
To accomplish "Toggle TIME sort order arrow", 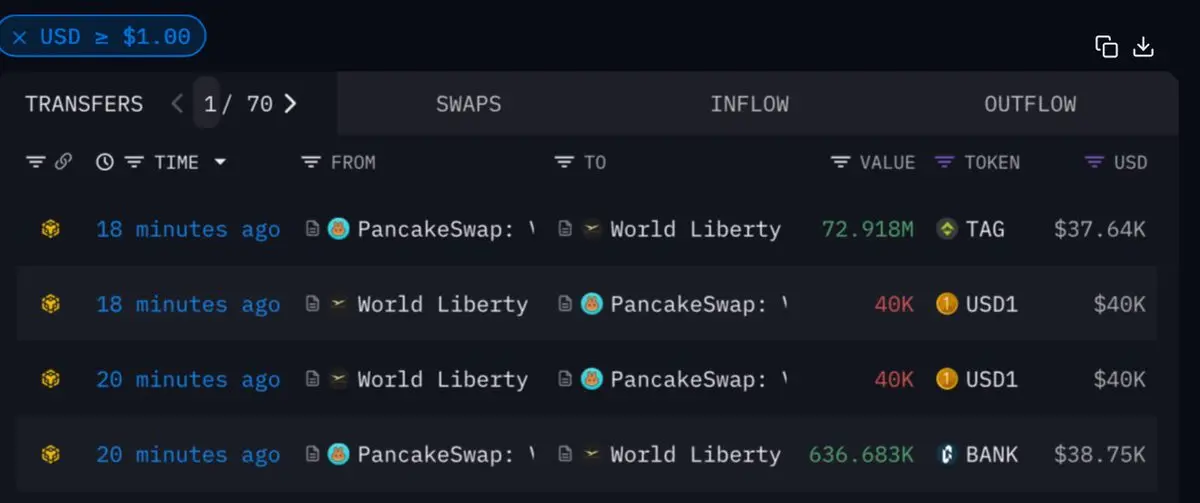I will point(220,162).
